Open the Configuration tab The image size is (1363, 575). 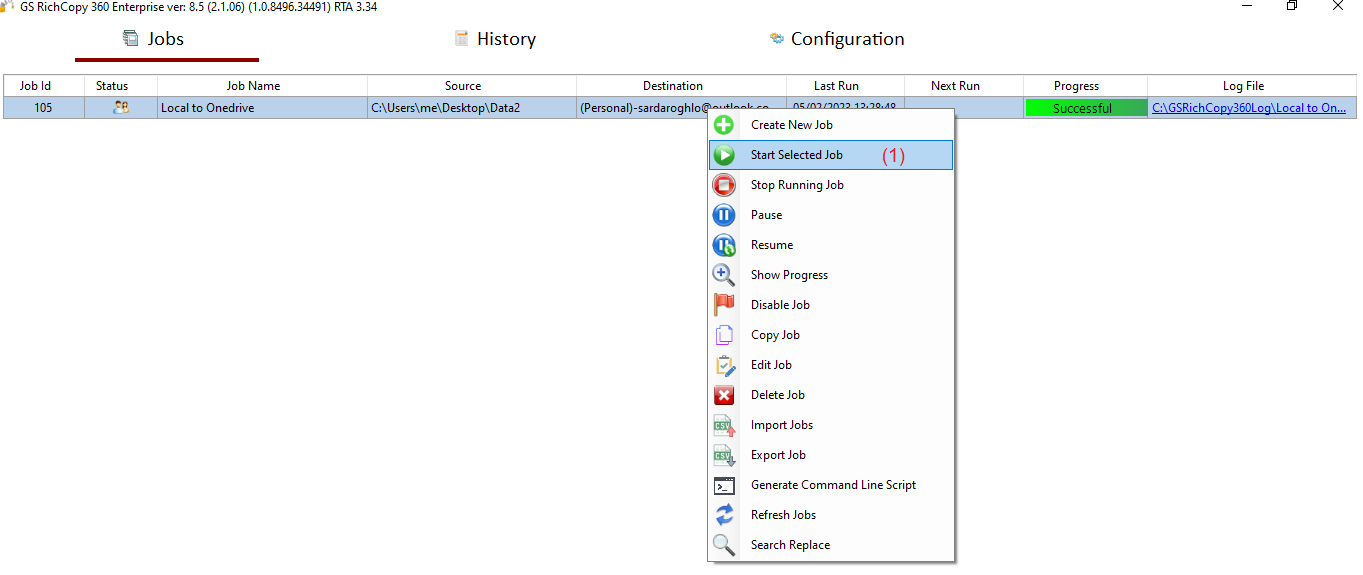[x=837, y=39]
